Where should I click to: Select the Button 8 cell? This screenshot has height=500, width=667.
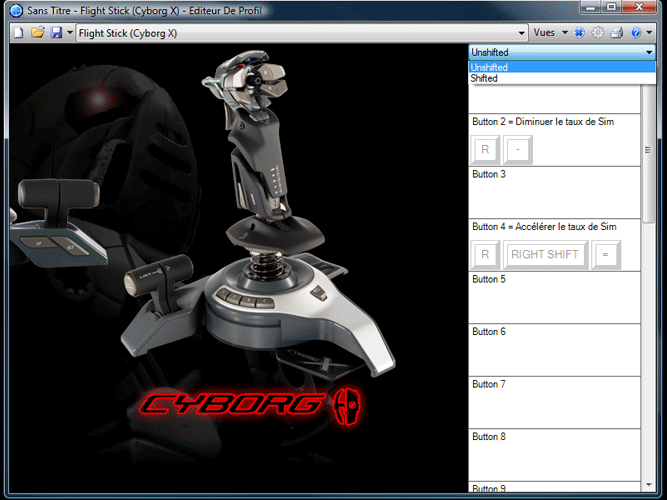tap(555, 455)
